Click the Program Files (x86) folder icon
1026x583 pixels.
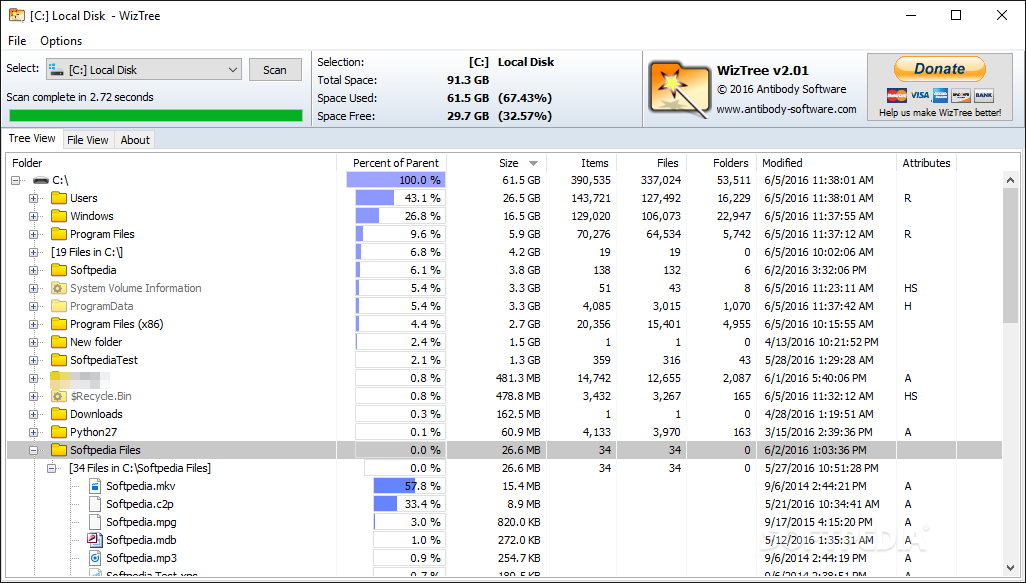[x=59, y=324]
